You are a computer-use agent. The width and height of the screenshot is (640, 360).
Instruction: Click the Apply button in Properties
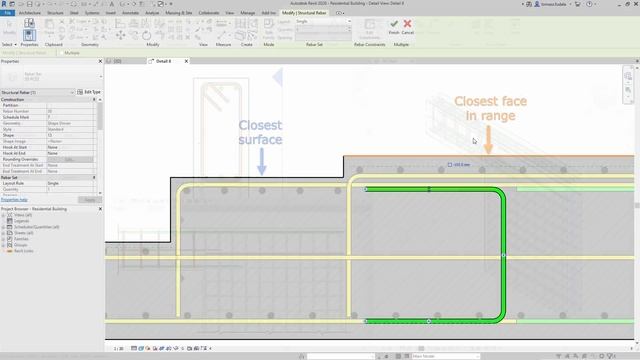click(x=89, y=200)
